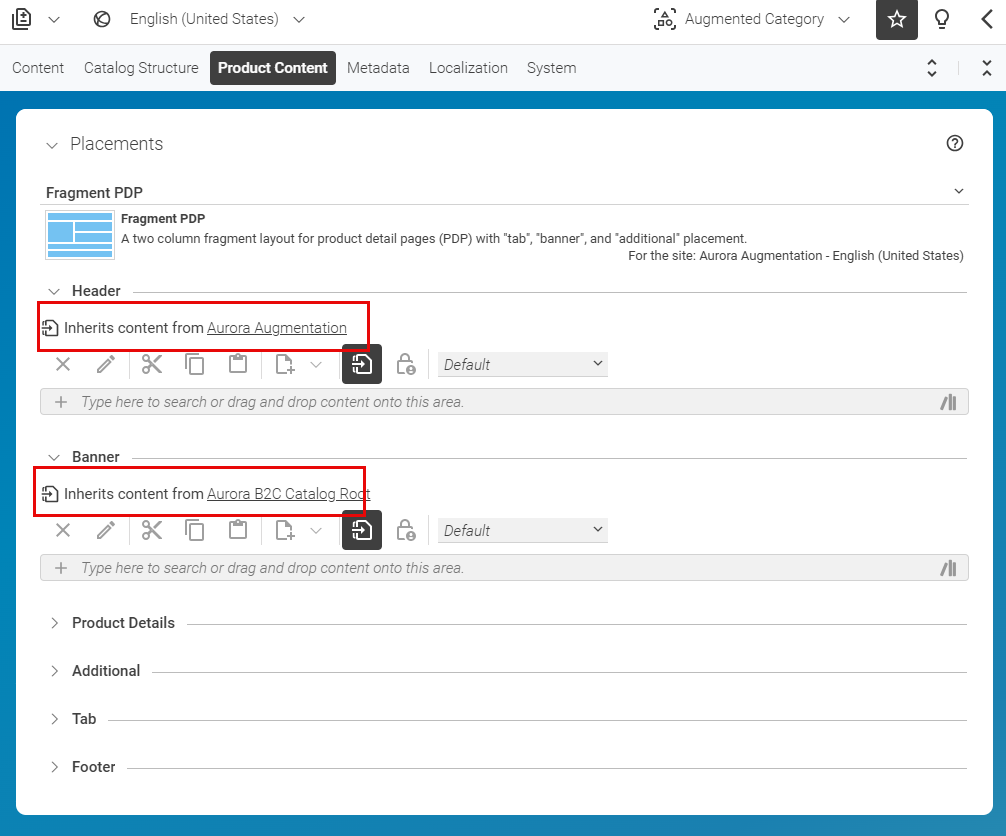Edit the Banner placement with the pencil icon
This screenshot has height=836, width=1006.
[106, 530]
